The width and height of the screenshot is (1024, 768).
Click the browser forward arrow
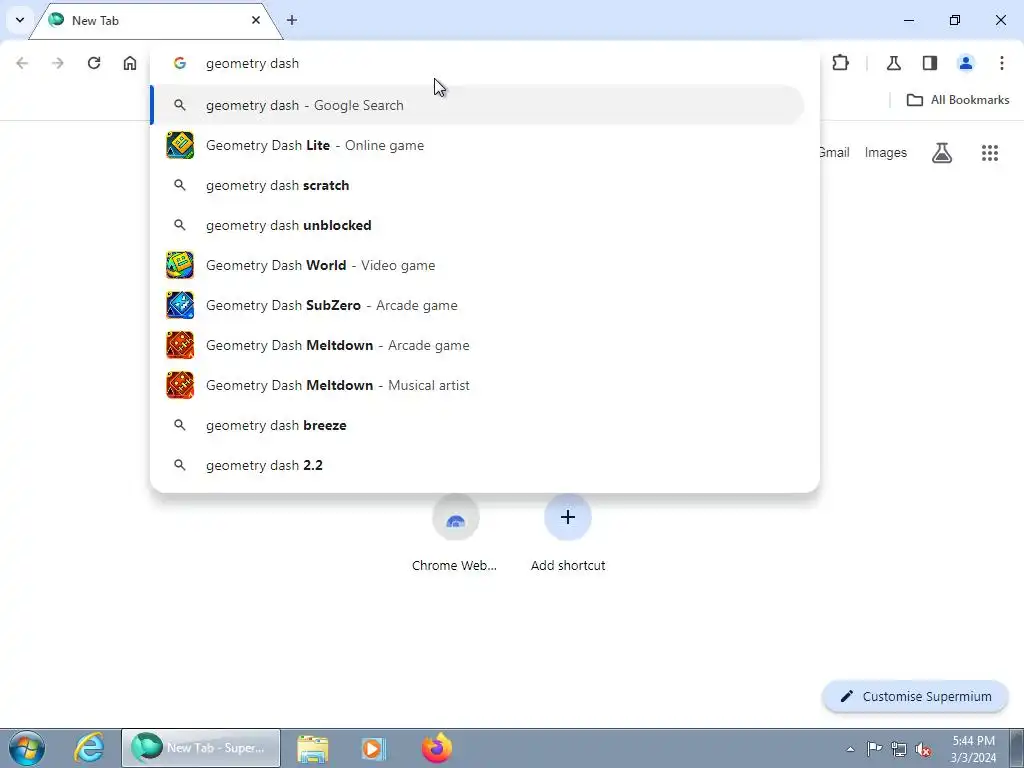tap(58, 63)
